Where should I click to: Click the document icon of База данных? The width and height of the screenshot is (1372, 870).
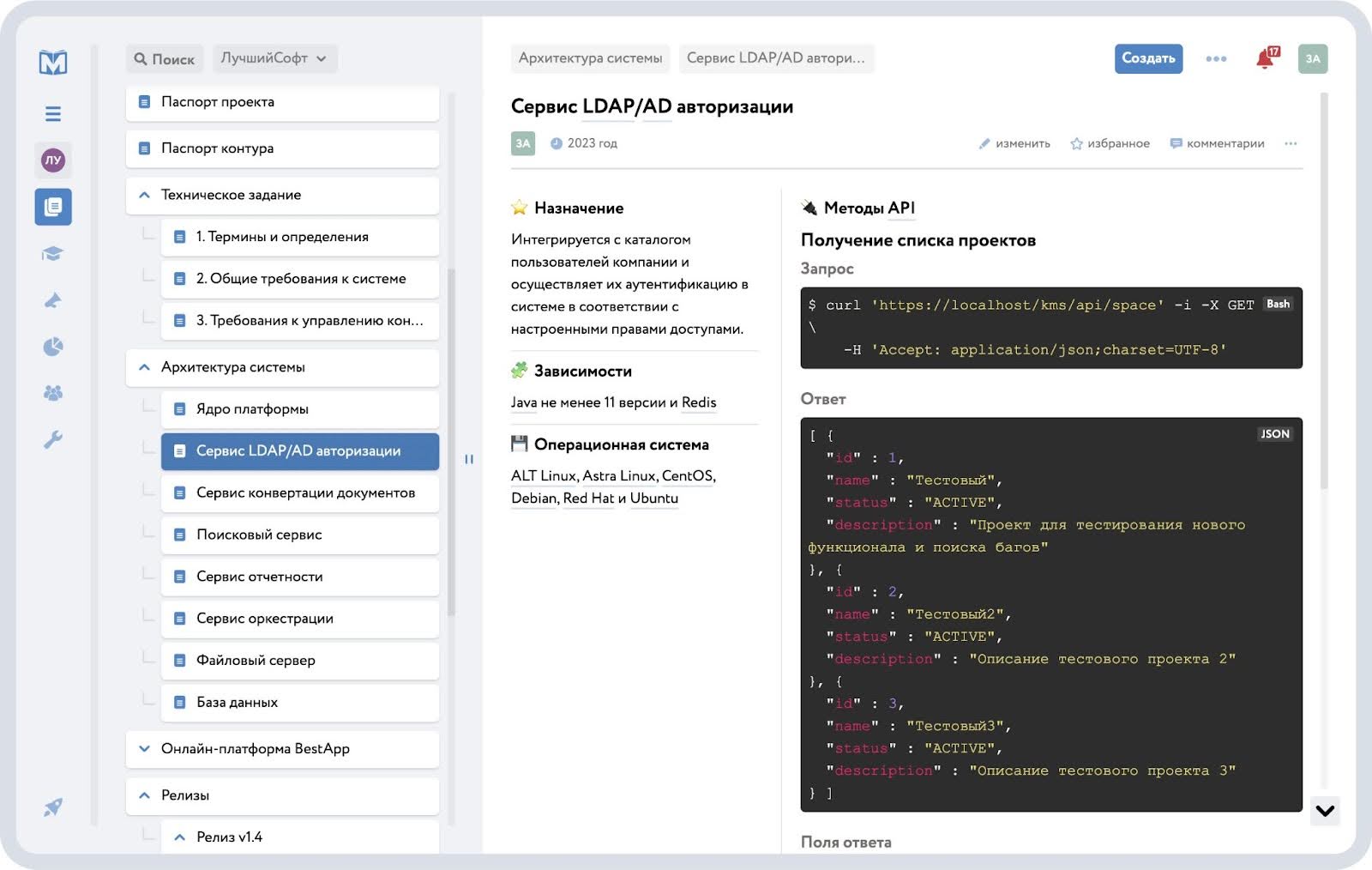click(180, 703)
